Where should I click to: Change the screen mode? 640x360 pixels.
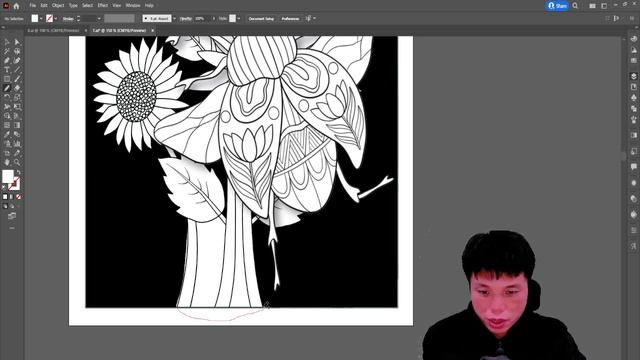click(12, 216)
